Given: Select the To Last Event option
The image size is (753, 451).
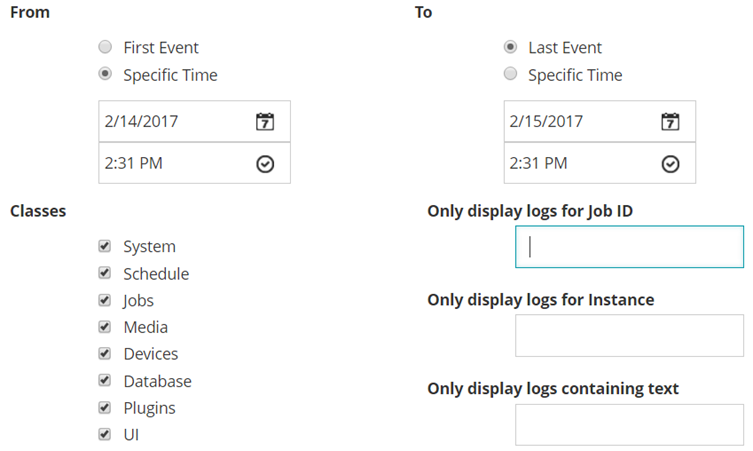Looking at the screenshot, I should click(x=511, y=47).
